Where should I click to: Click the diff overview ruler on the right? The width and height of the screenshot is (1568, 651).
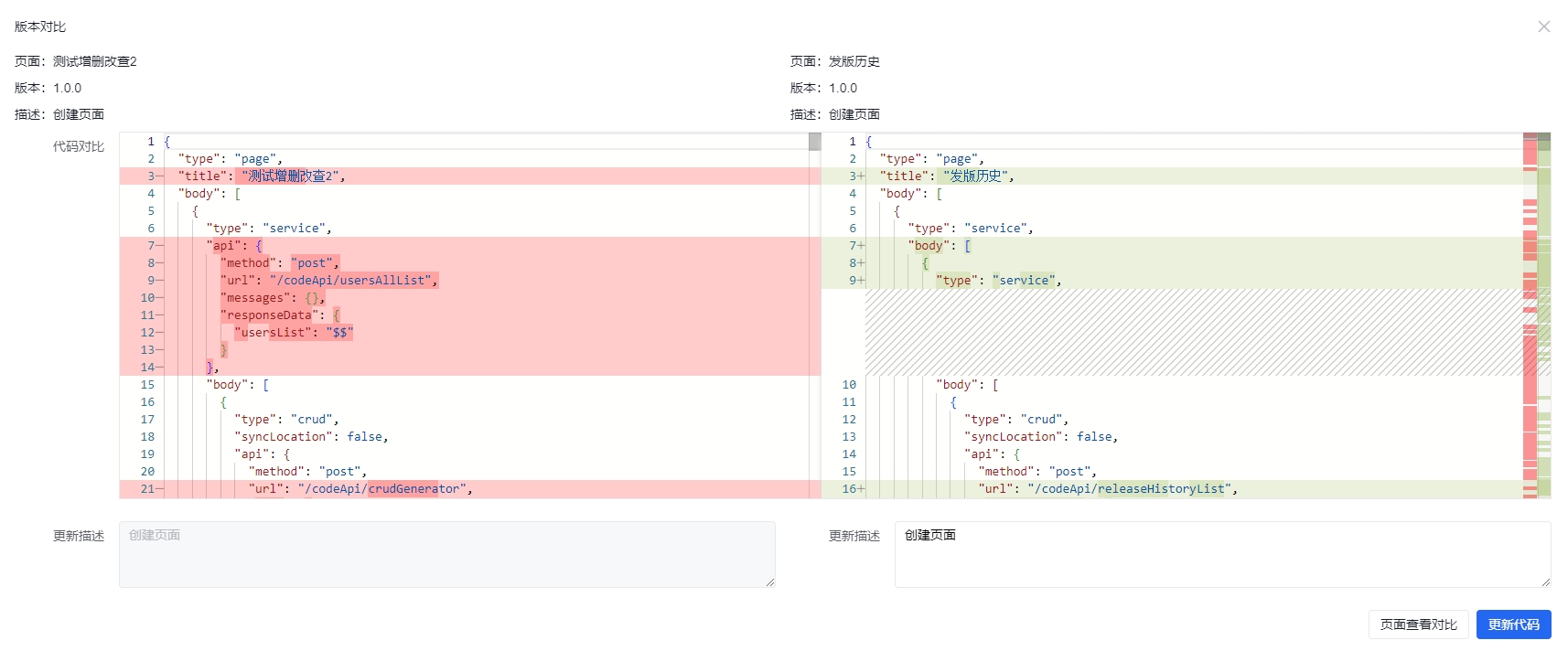pos(1537,315)
